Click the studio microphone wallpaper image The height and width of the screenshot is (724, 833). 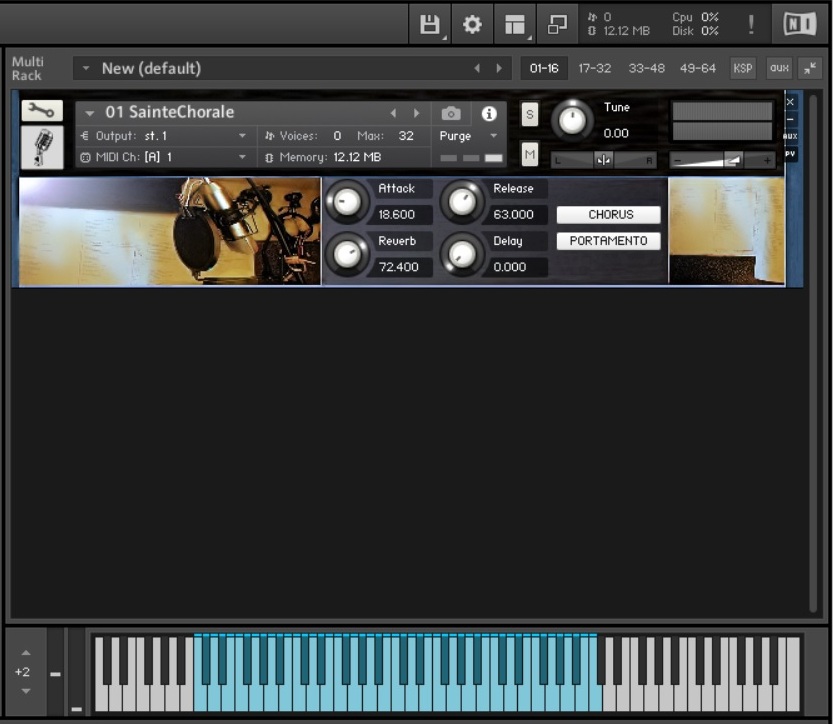tap(170, 232)
